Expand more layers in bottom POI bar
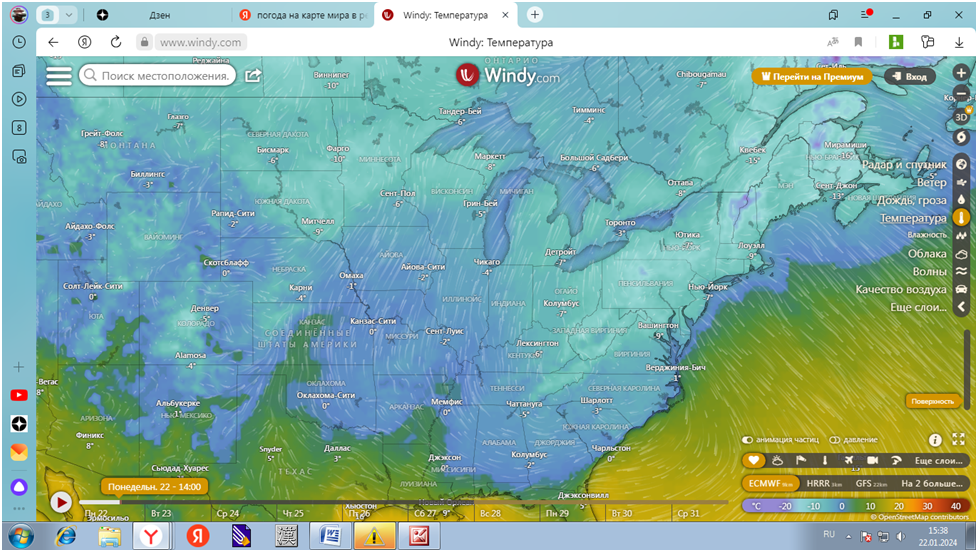The width and height of the screenshot is (978, 552). pyautogui.click(x=938, y=460)
